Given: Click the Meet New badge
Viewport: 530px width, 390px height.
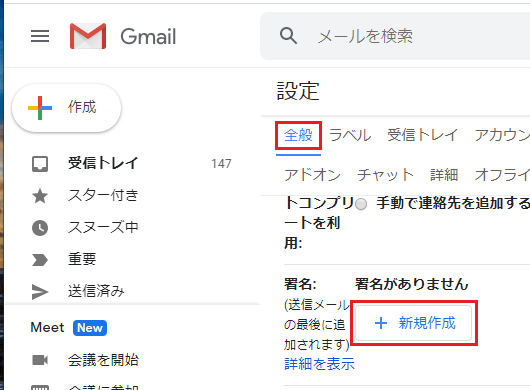Looking at the screenshot, I should [90, 328].
